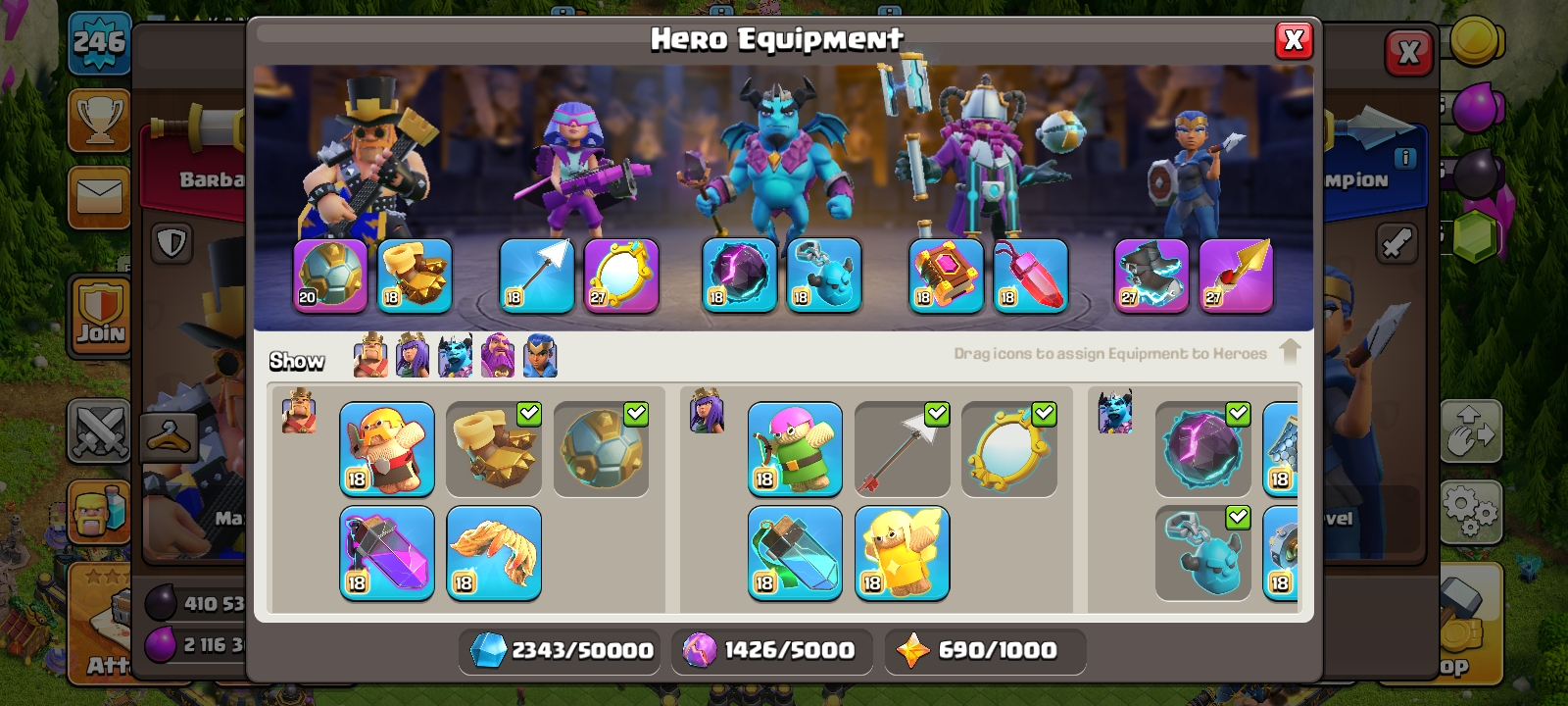Choose the Archer Puppet equipment

(x=795, y=449)
